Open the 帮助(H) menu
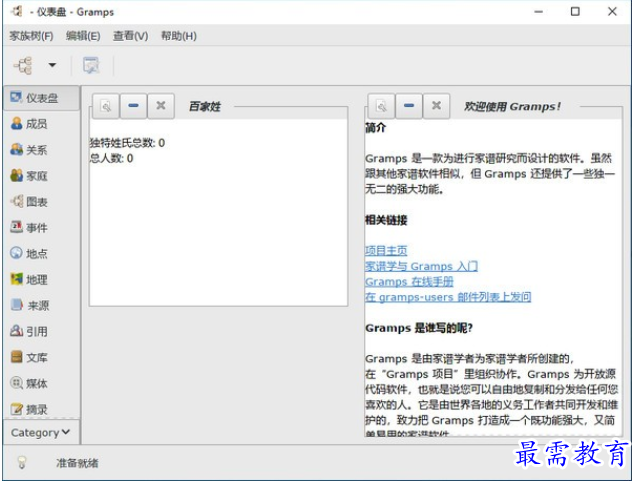The width and height of the screenshot is (637, 485). tap(179, 36)
